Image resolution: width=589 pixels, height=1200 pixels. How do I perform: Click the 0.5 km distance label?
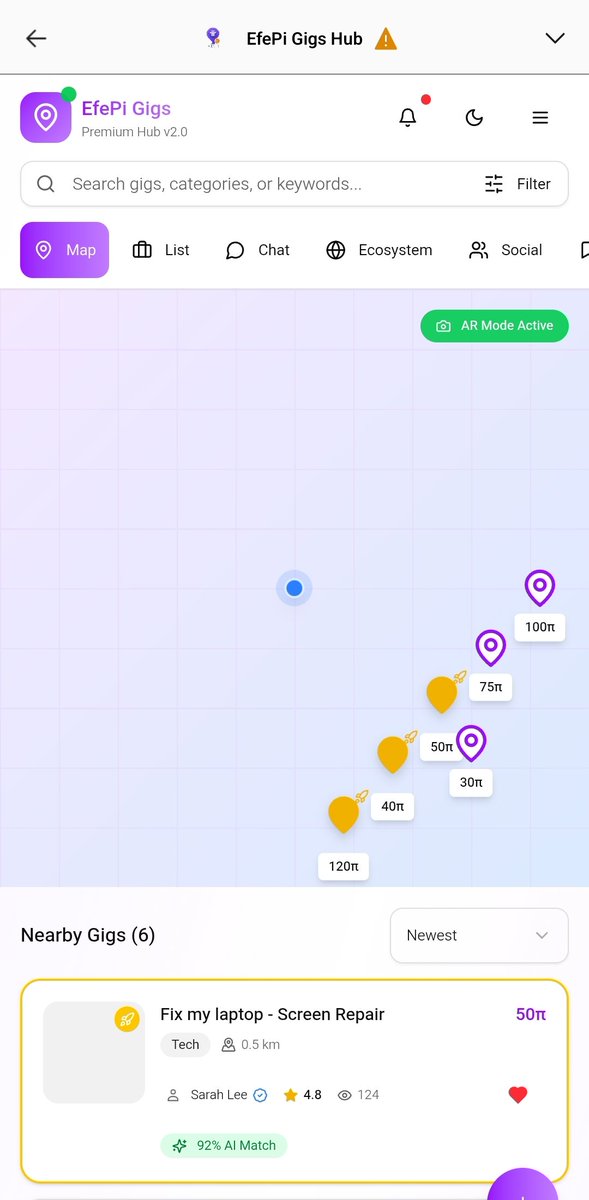click(250, 1045)
